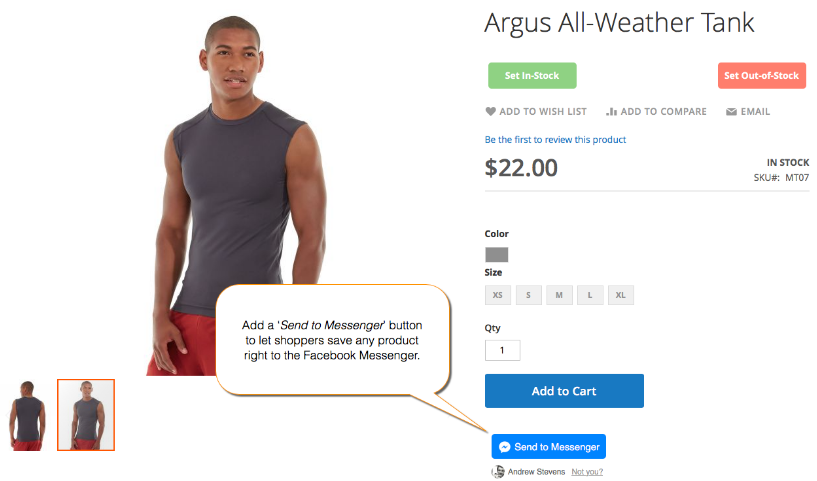Screen dimensions: 817x481
Task: Click the heart icon for wish list
Action: coord(490,112)
